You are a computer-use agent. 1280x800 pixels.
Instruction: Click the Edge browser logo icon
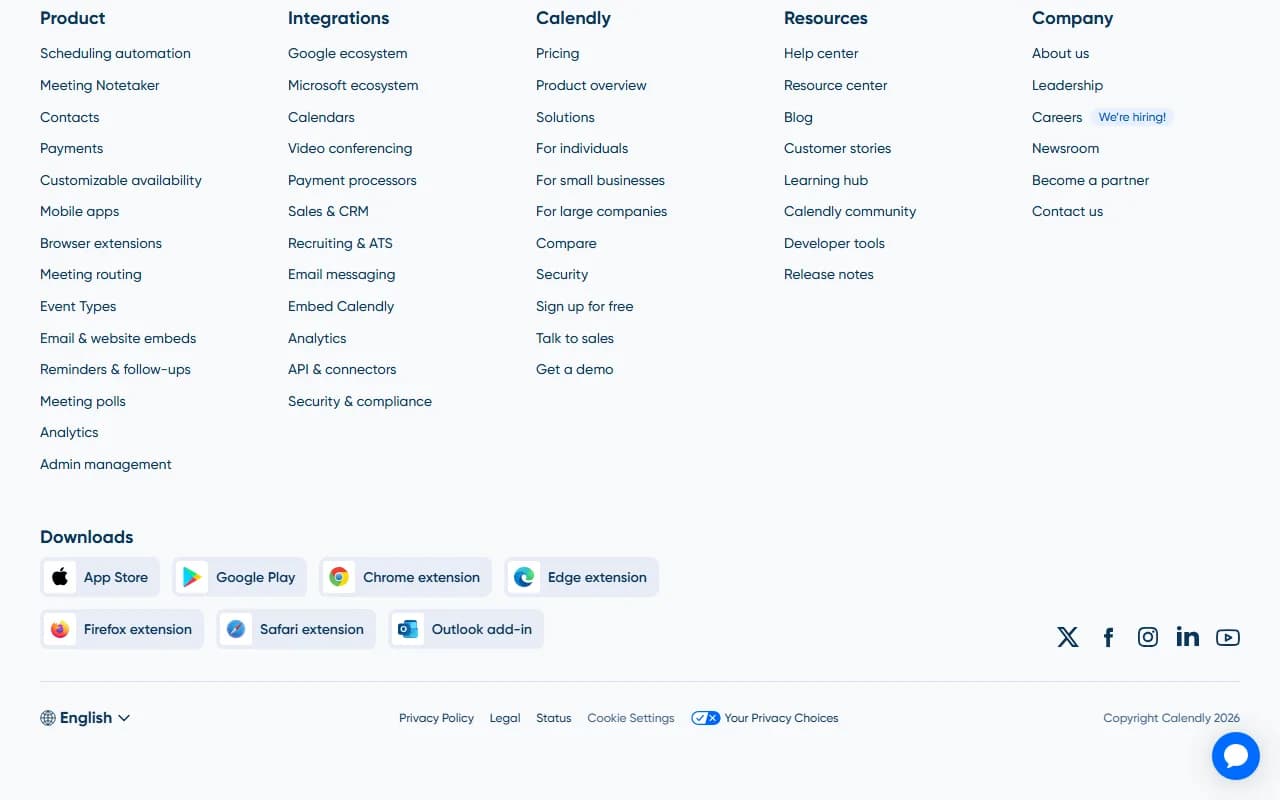pos(524,577)
